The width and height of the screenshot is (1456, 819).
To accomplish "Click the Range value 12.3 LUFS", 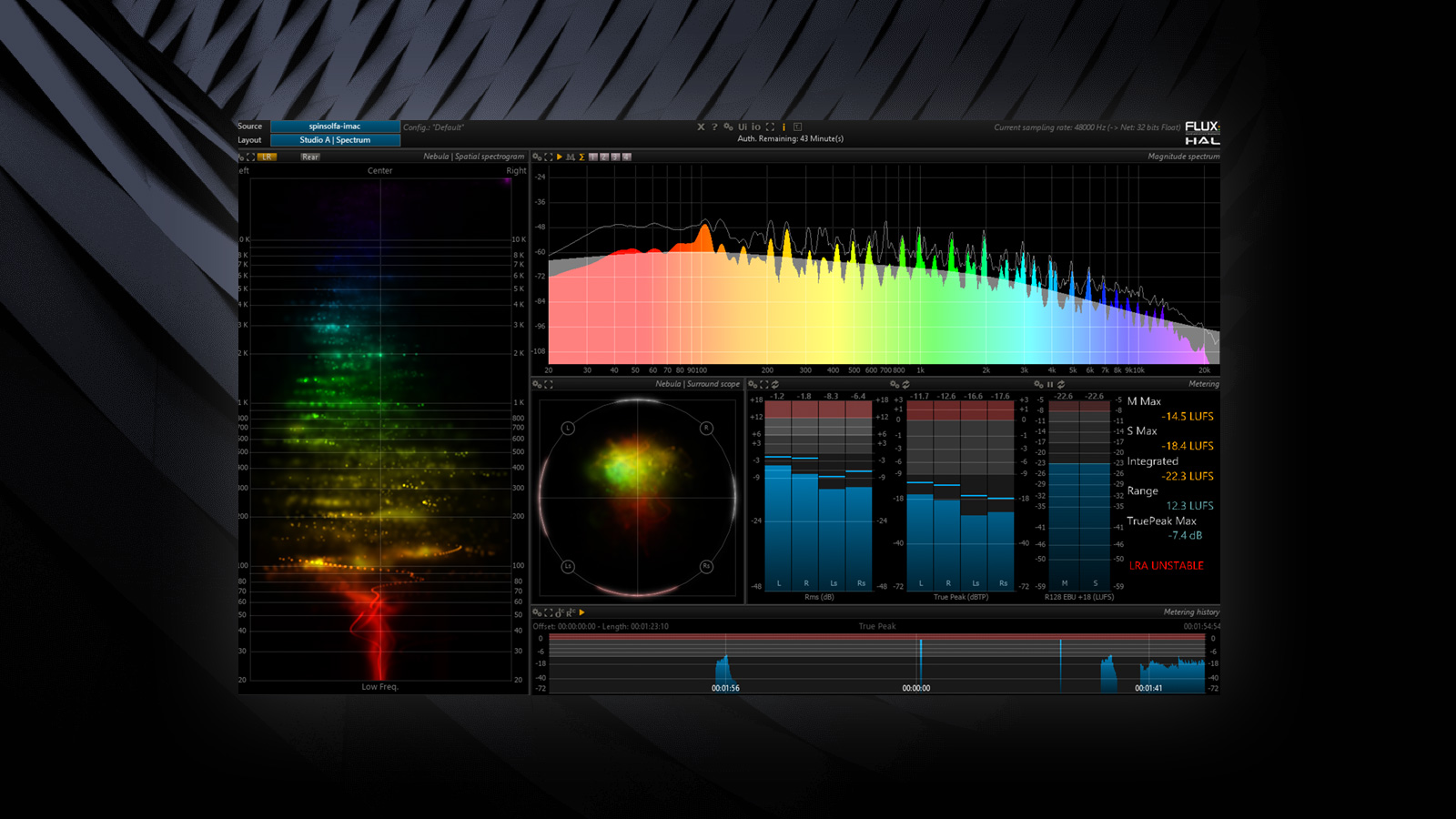I will coord(1190,506).
